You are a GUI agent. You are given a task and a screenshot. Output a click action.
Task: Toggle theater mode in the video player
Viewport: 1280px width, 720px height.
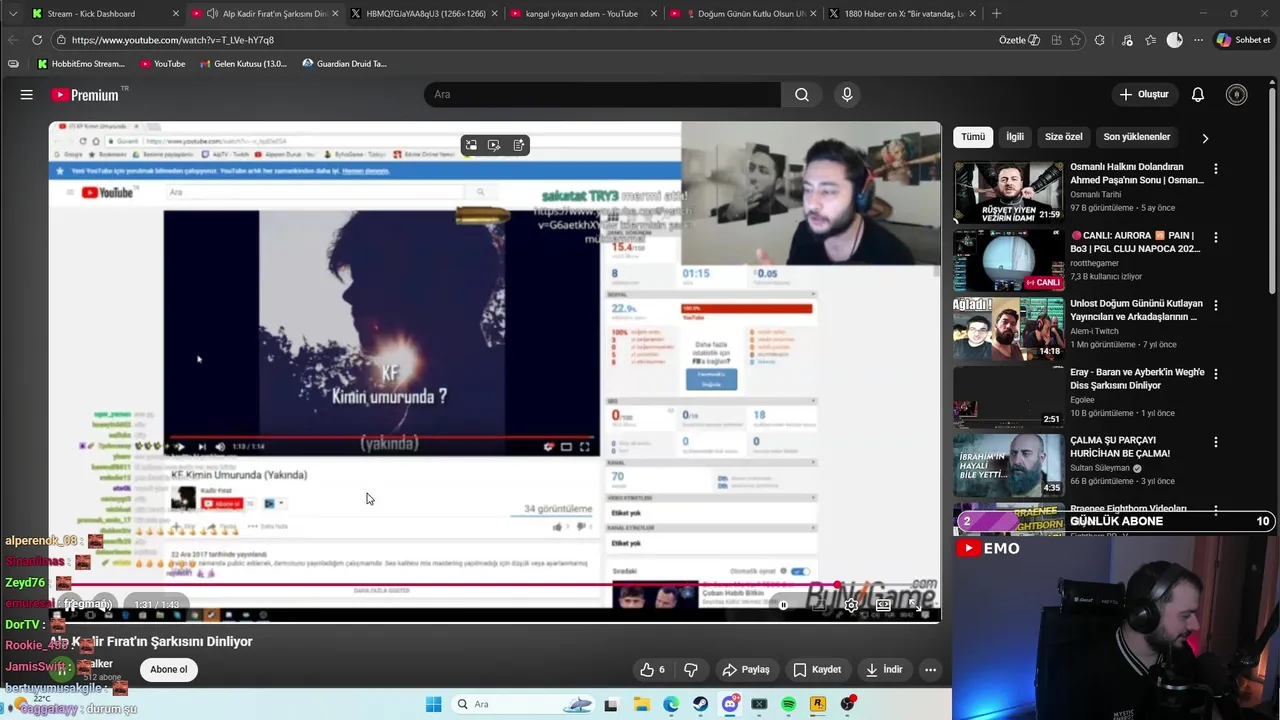884,605
